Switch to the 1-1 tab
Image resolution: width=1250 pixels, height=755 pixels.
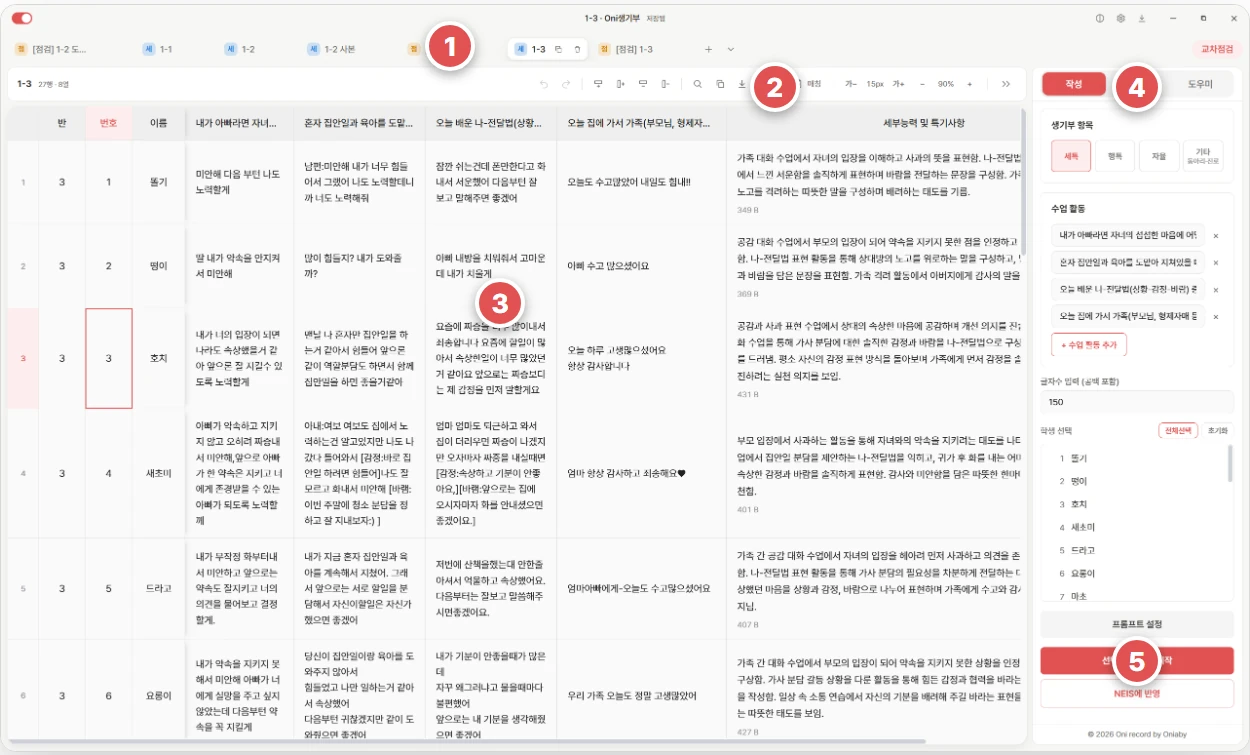pos(158,49)
